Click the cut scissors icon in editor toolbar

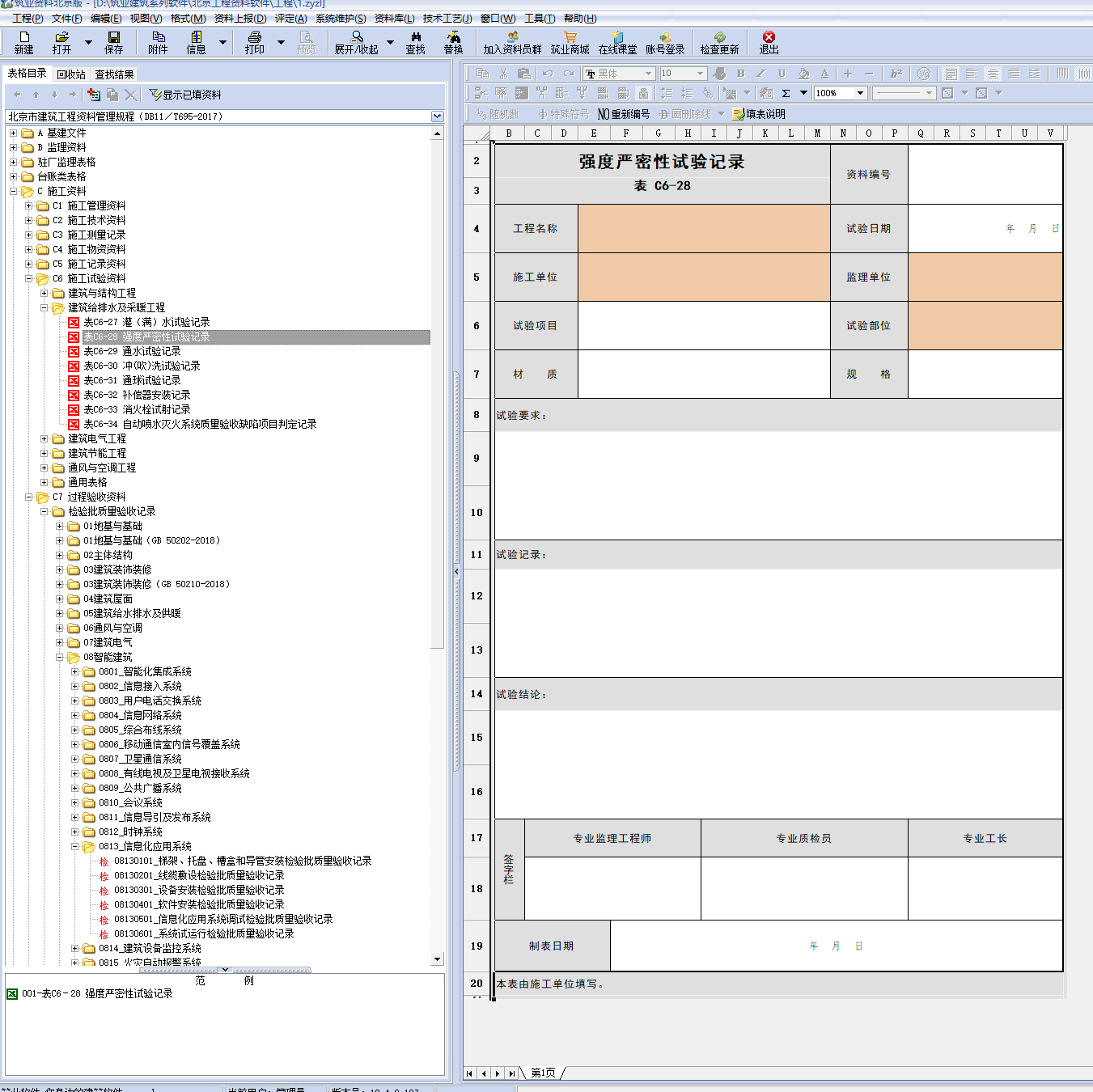tap(503, 74)
